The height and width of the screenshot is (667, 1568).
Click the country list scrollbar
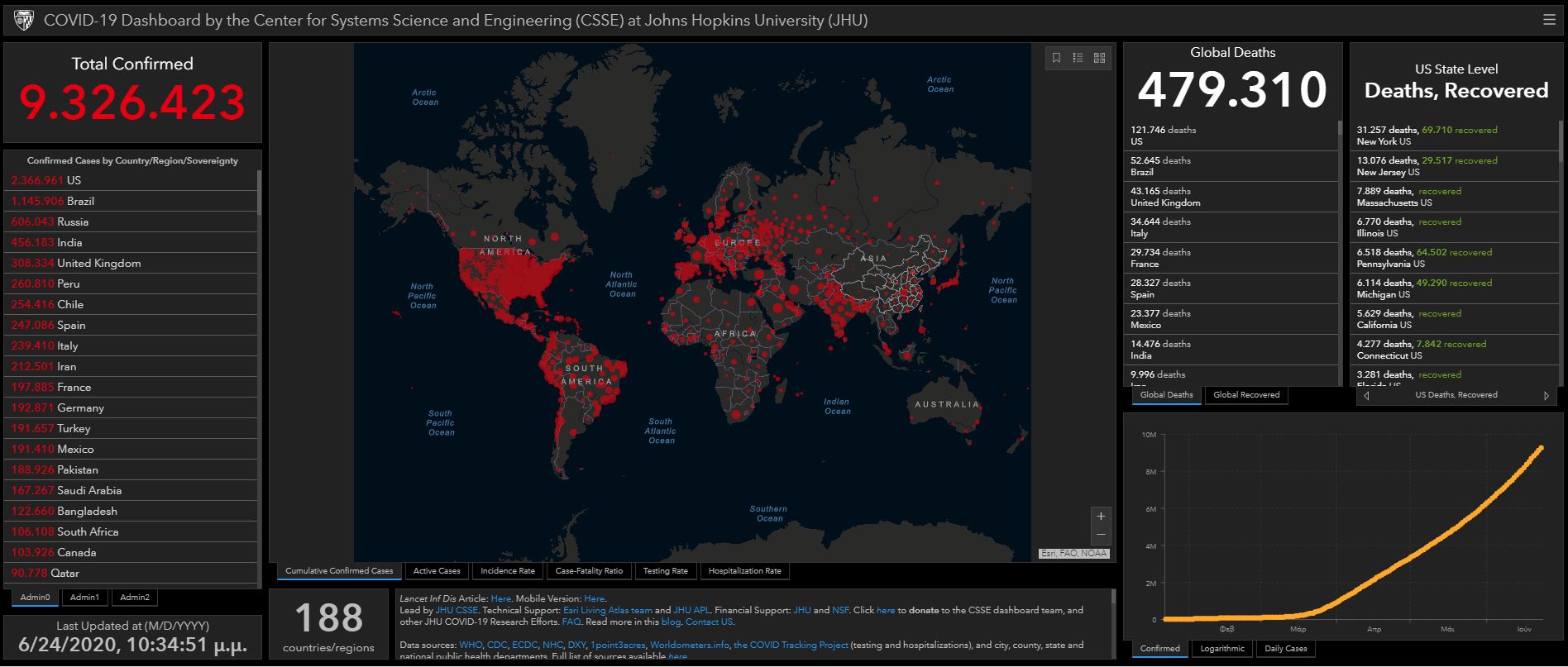(x=260, y=192)
